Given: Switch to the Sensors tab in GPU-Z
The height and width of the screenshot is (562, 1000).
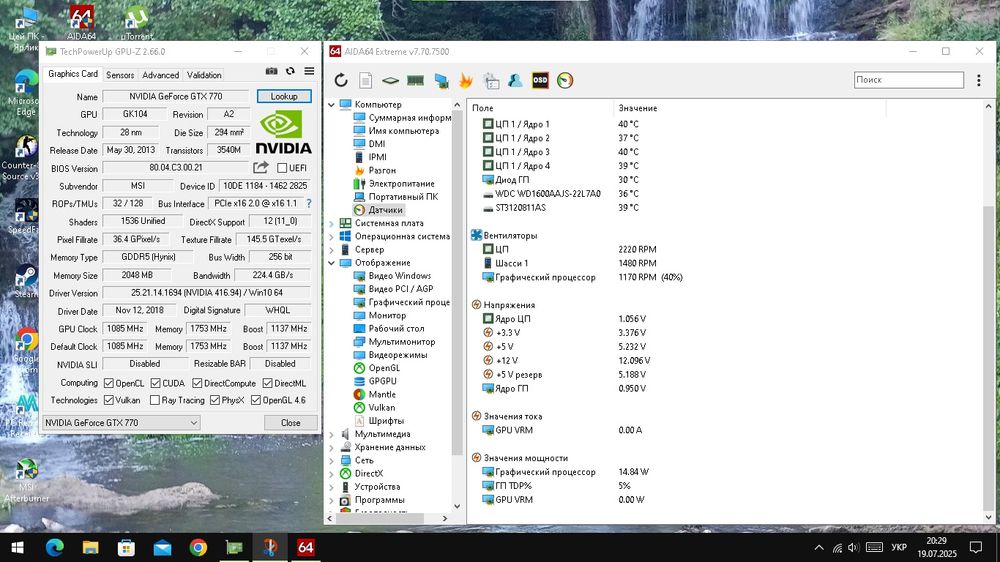Looking at the screenshot, I should (x=120, y=75).
